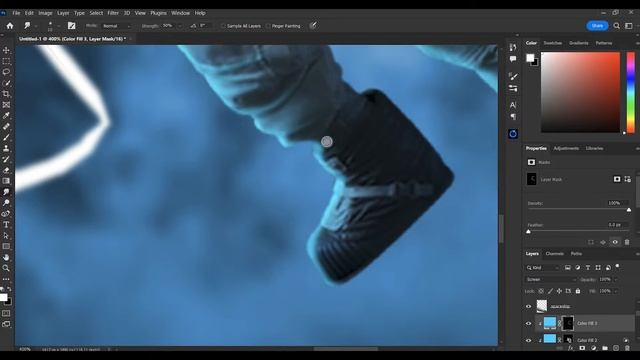The width and height of the screenshot is (640, 360).
Task: Open the Strength slider dropdown arrow
Action: (180, 26)
